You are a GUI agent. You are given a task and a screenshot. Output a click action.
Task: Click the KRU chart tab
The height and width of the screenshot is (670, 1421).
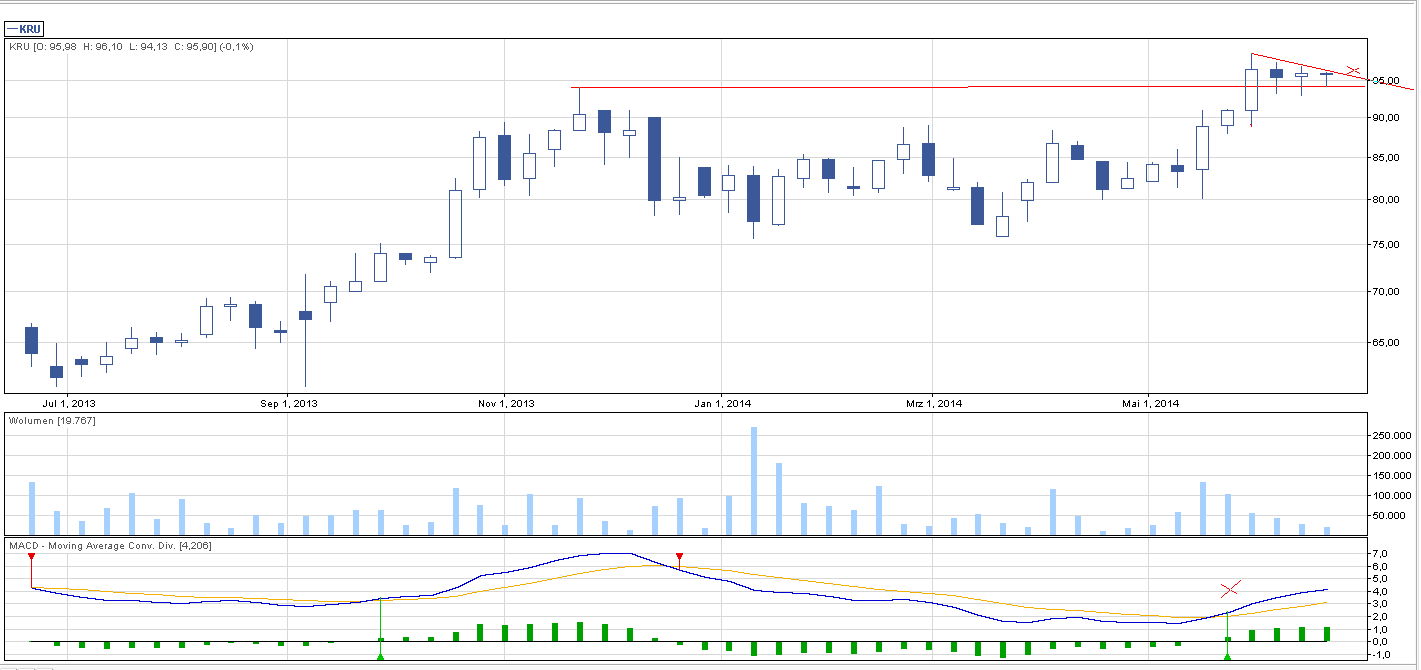(x=31, y=29)
